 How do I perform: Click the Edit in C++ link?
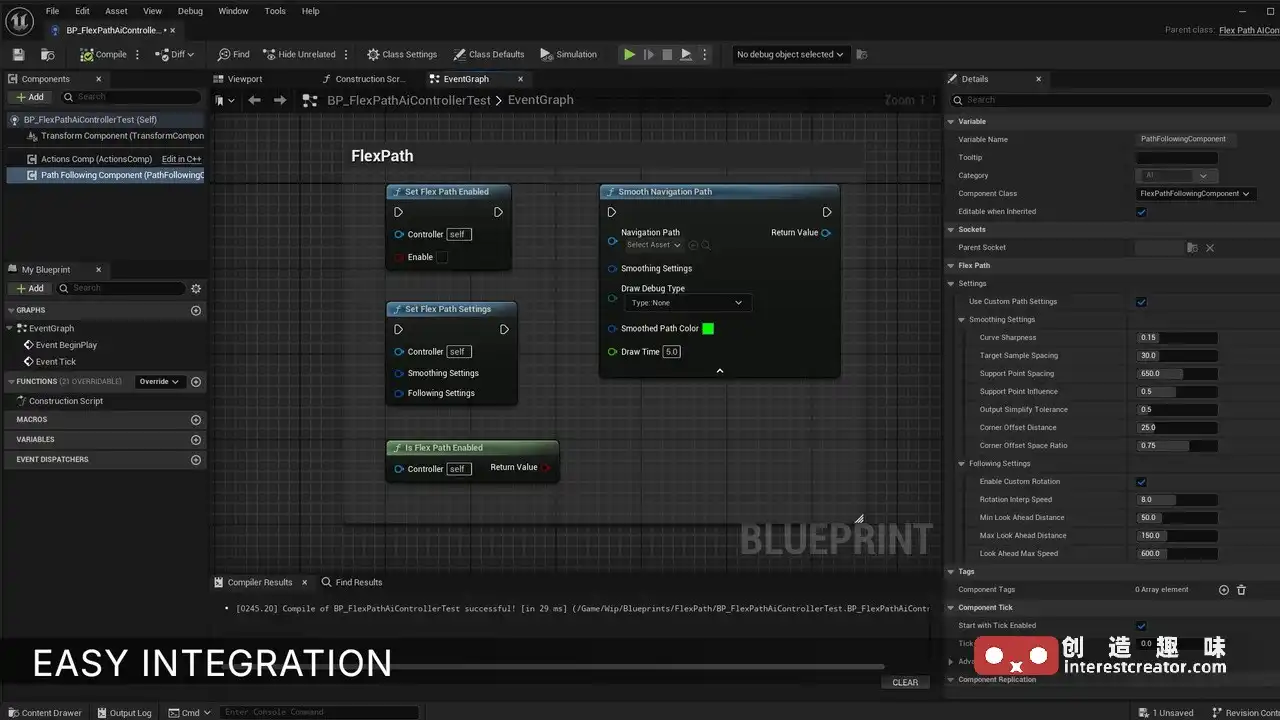[x=181, y=159]
